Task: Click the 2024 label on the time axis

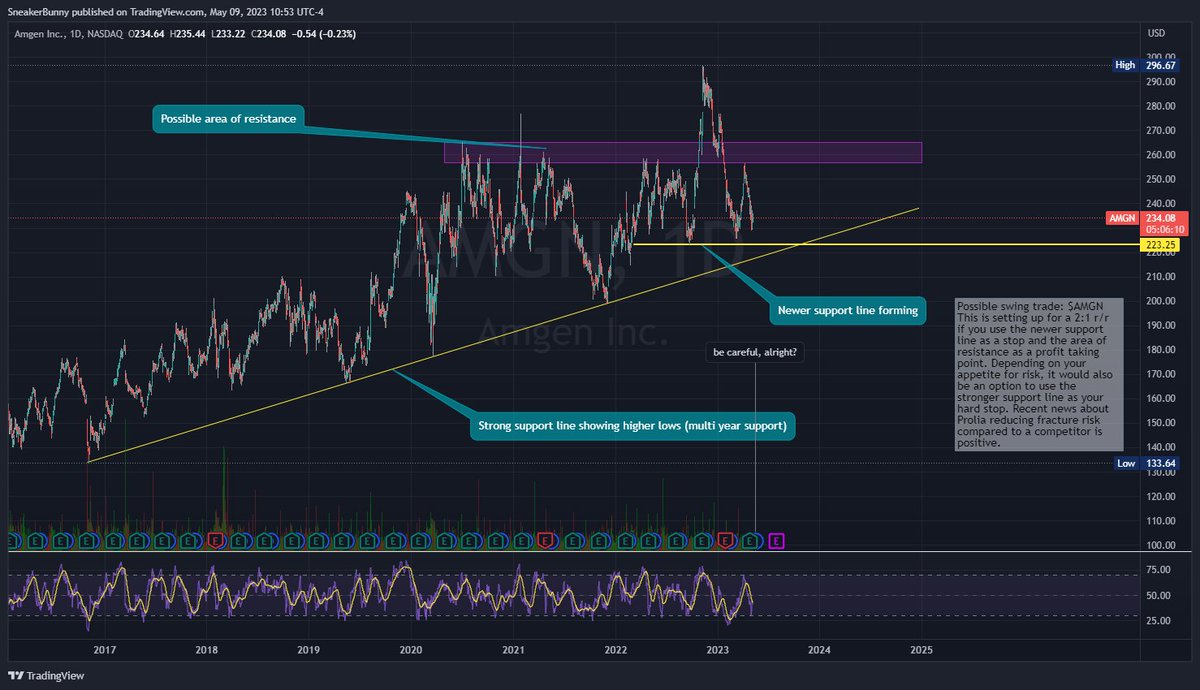Action: click(819, 649)
